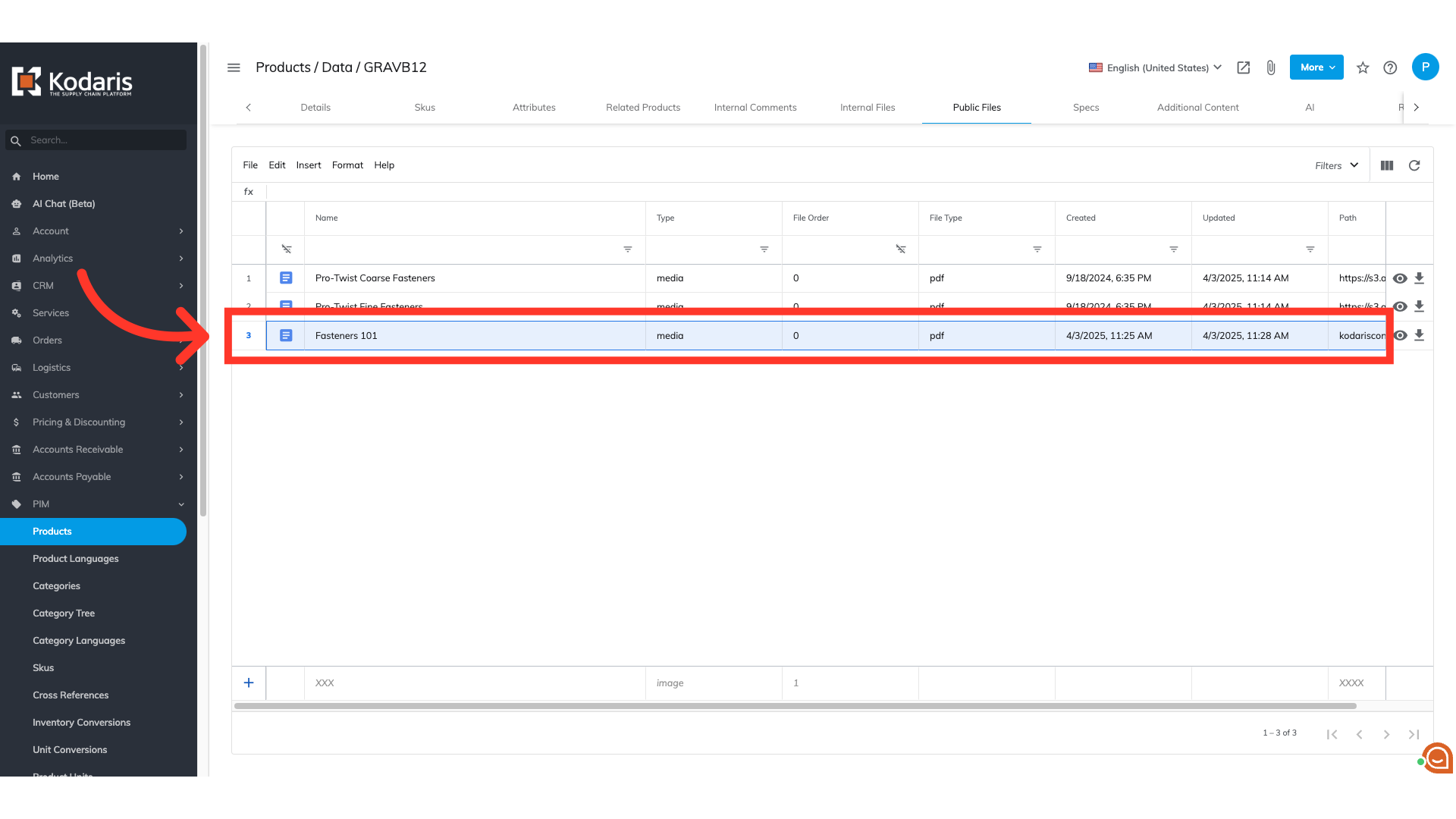Toggle the Name column filter icon
Screen dimensions: 1456x819
[627, 249]
